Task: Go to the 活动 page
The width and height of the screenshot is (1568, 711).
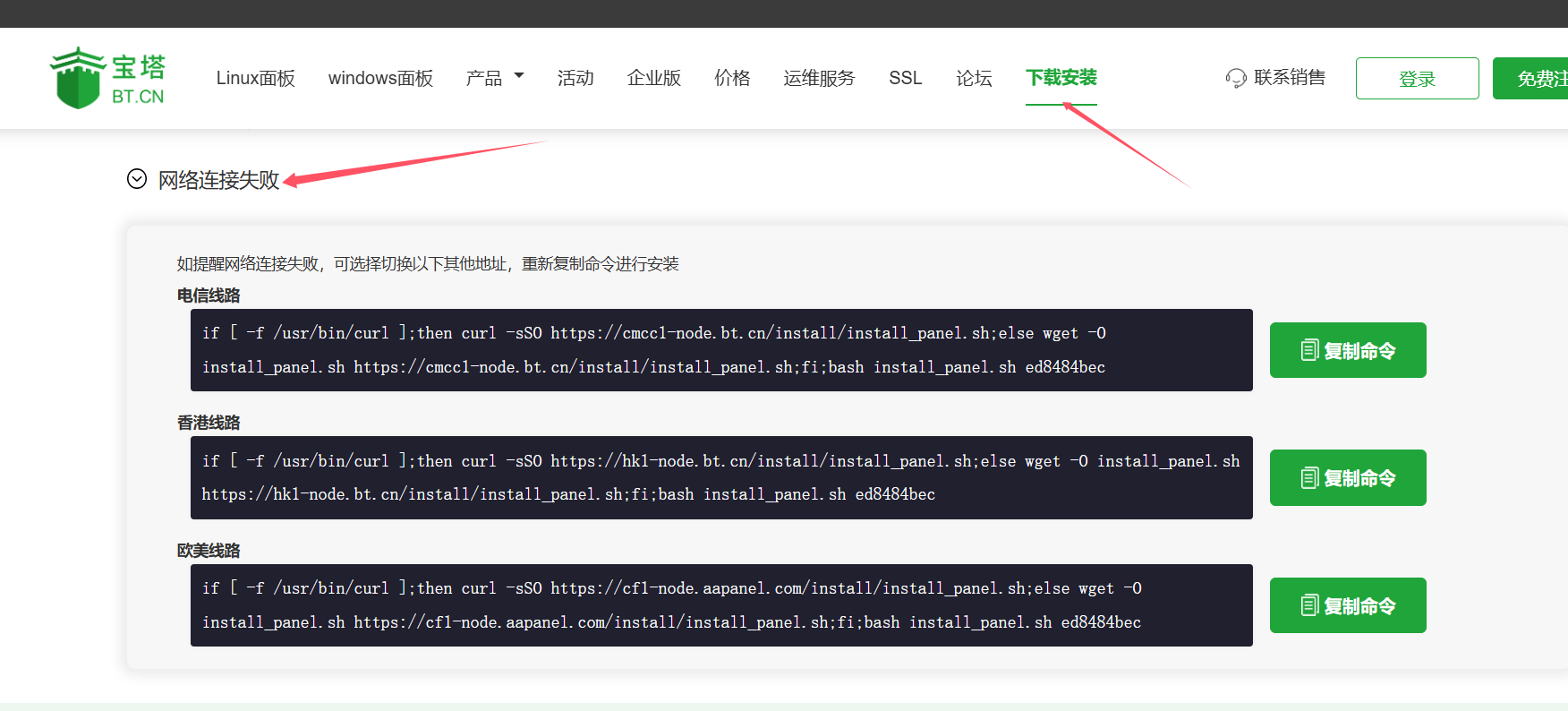Action: point(575,78)
